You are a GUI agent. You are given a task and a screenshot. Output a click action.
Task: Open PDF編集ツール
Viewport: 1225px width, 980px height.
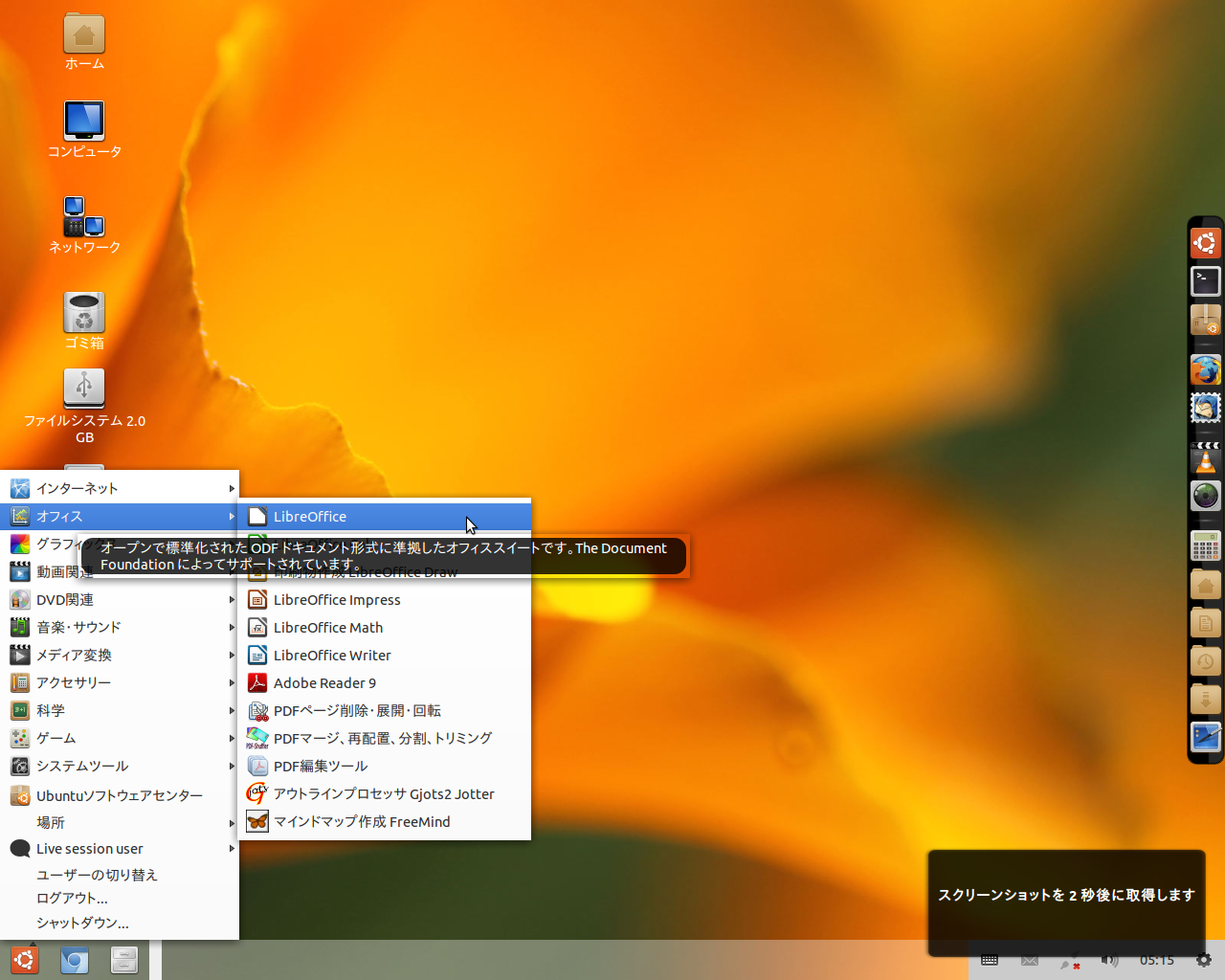[385, 767]
